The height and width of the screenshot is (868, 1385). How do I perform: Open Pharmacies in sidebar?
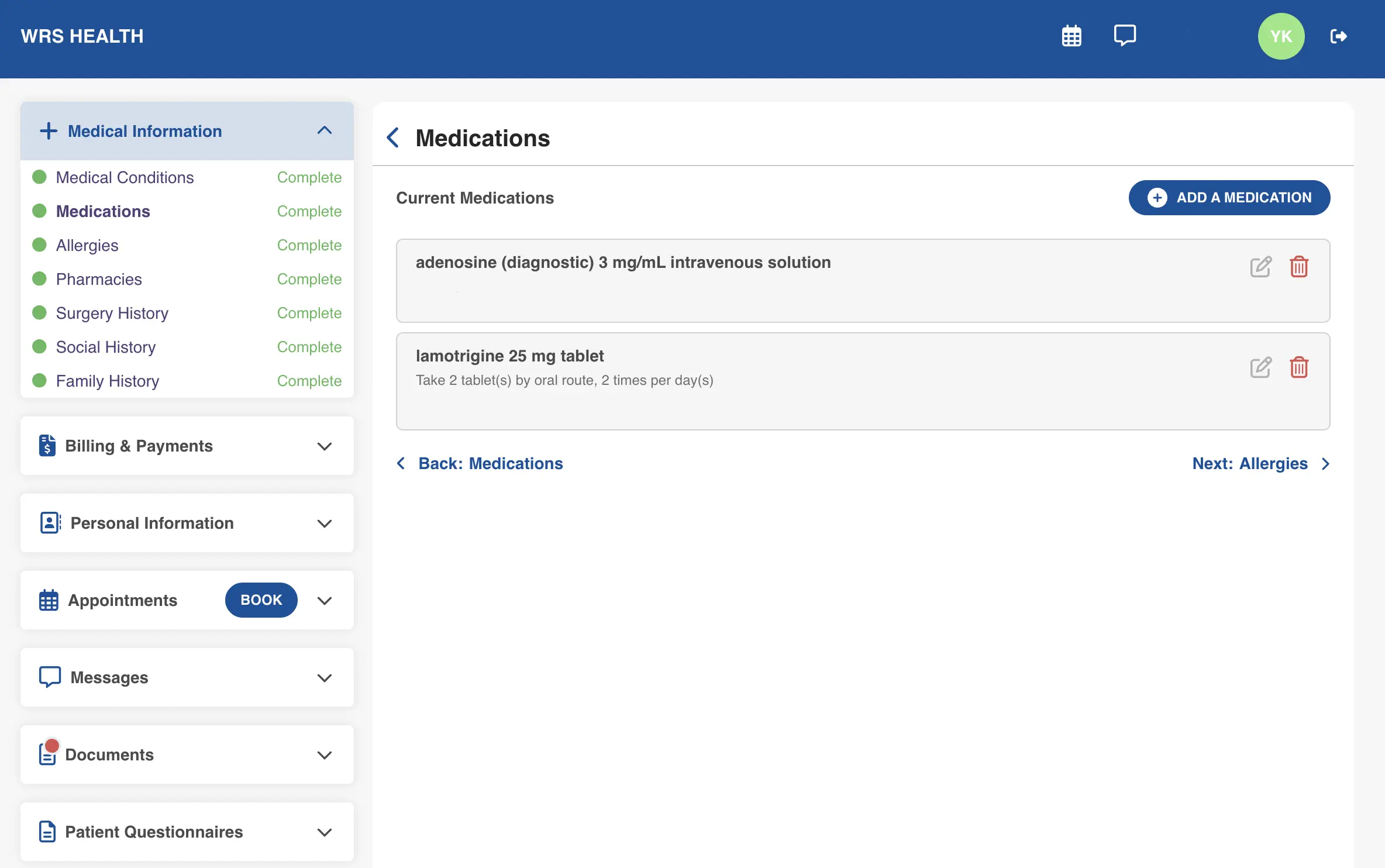99,279
